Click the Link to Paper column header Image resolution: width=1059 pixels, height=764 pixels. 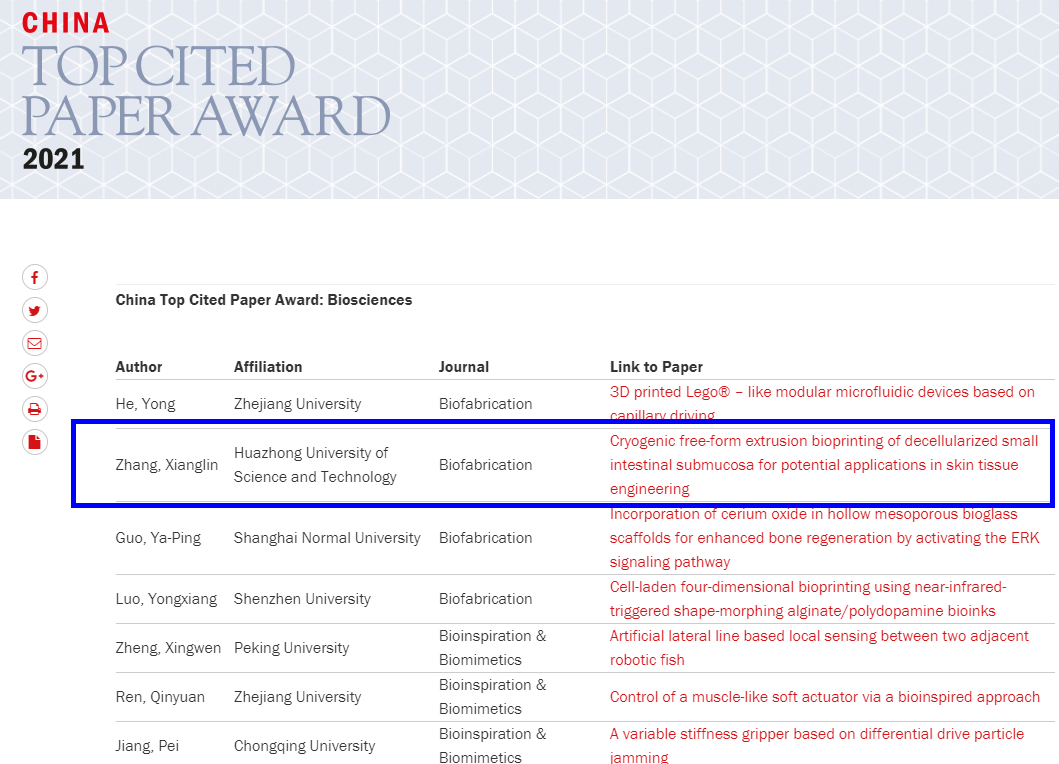(656, 367)
